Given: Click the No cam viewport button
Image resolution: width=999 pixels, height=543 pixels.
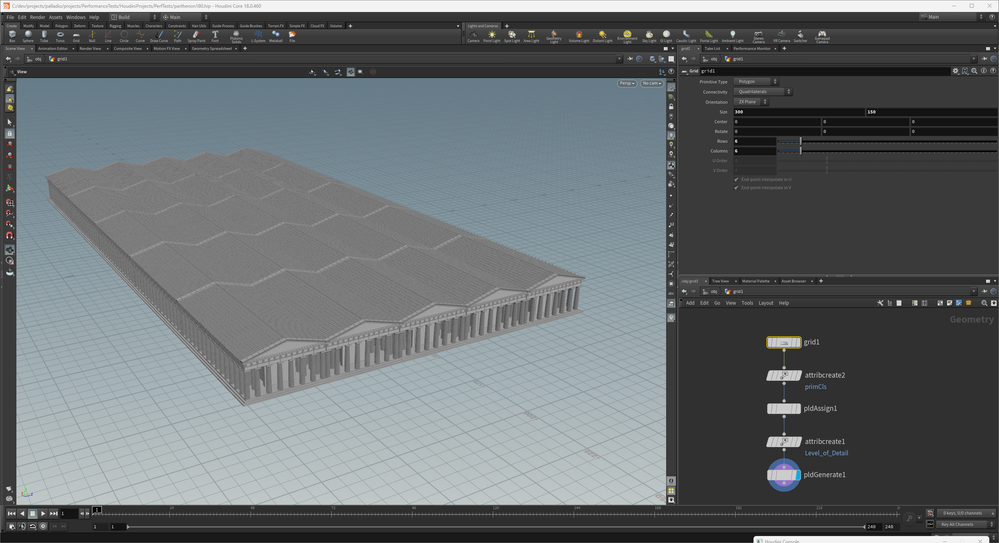Looking at the screenshot, I should [651, 83].
